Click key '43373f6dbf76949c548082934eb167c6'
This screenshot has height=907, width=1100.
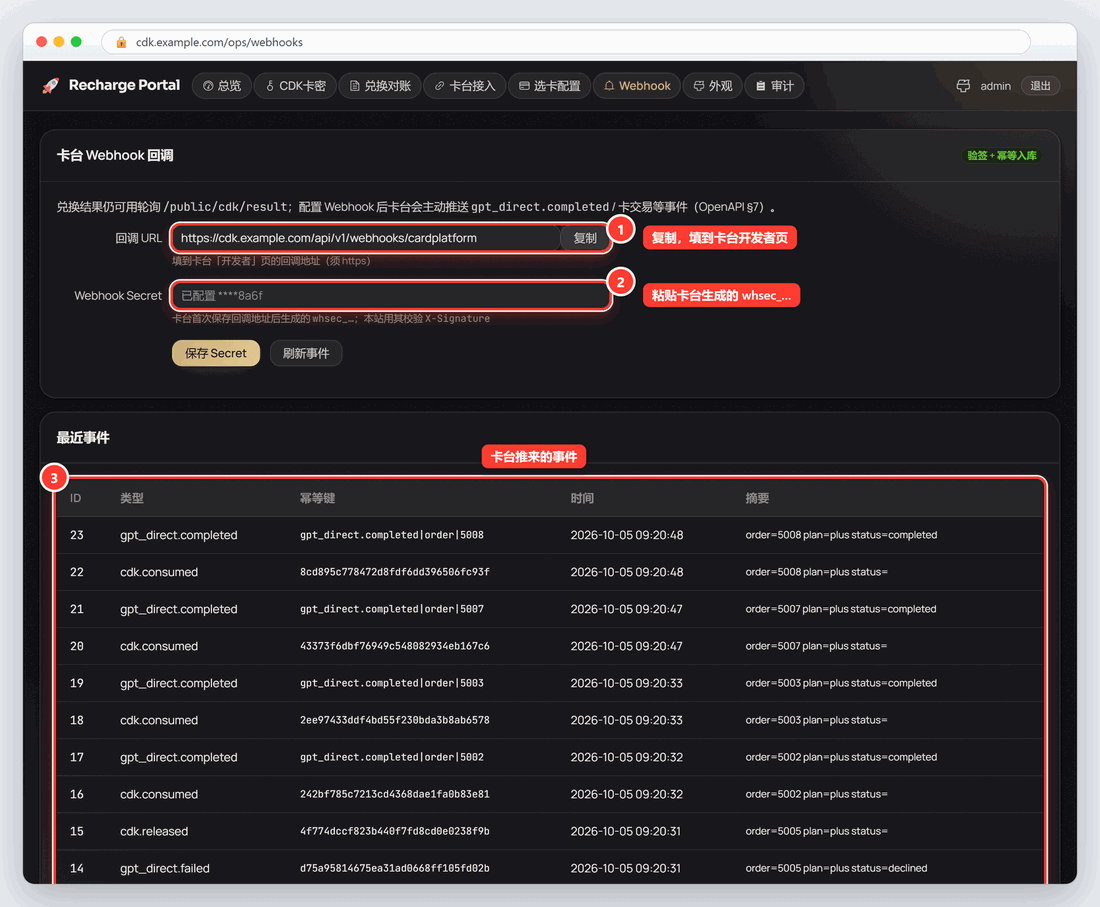coord(394,645)
